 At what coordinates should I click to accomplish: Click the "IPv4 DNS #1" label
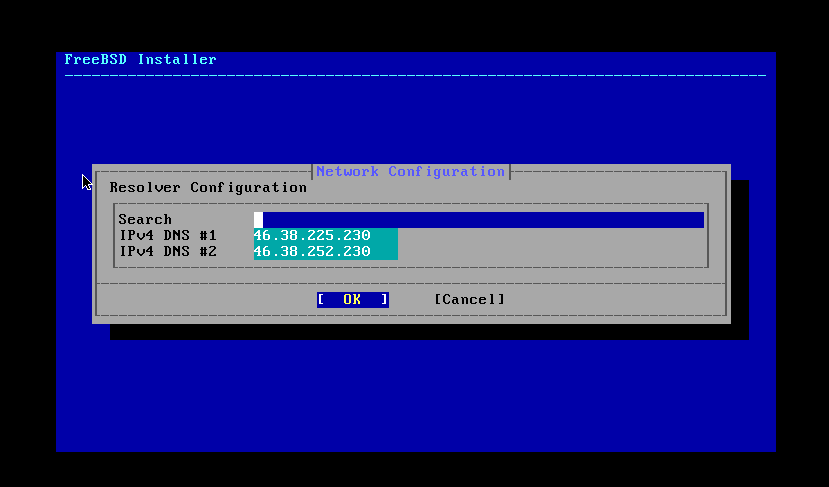[168, 236]
